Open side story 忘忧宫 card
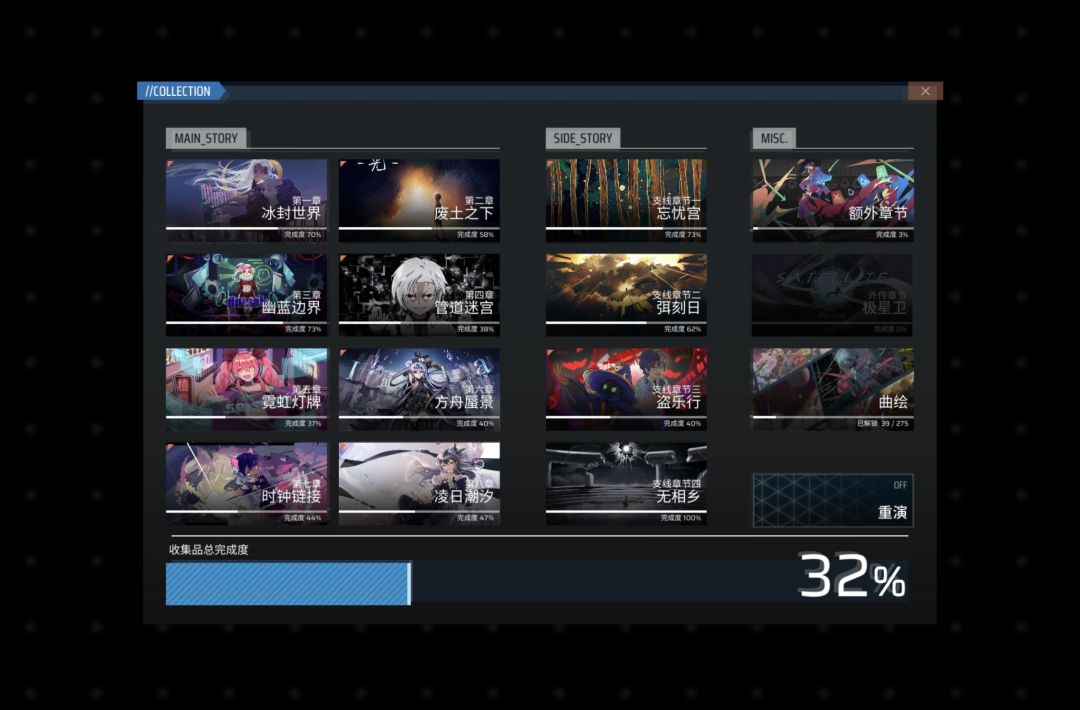The height and width of the screenshot is (710, 1080). coord(626,200)
